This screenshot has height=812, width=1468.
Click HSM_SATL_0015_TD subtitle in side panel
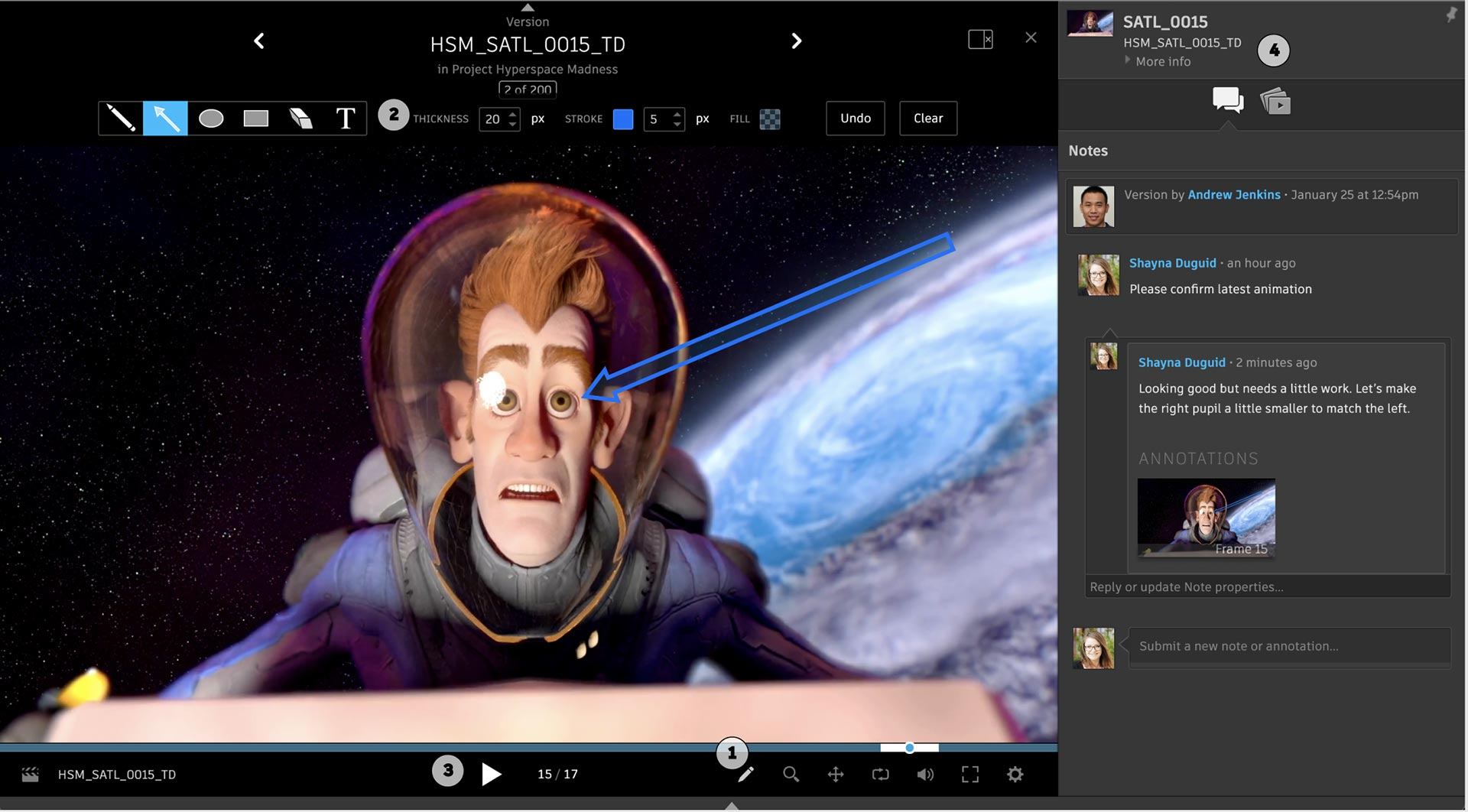[x=1182, y=43]
